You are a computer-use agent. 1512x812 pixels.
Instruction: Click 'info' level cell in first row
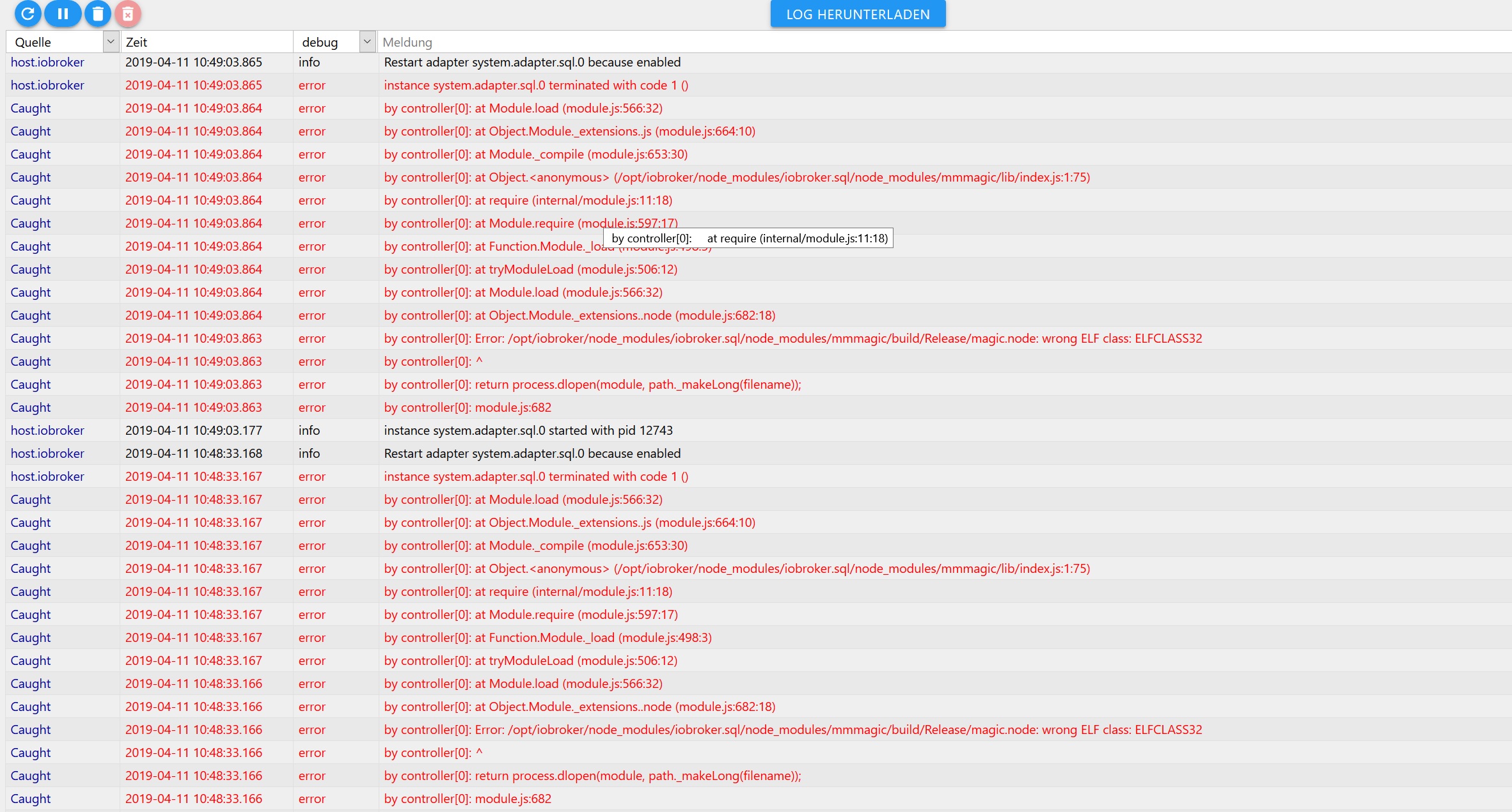[x=309, y=62]
